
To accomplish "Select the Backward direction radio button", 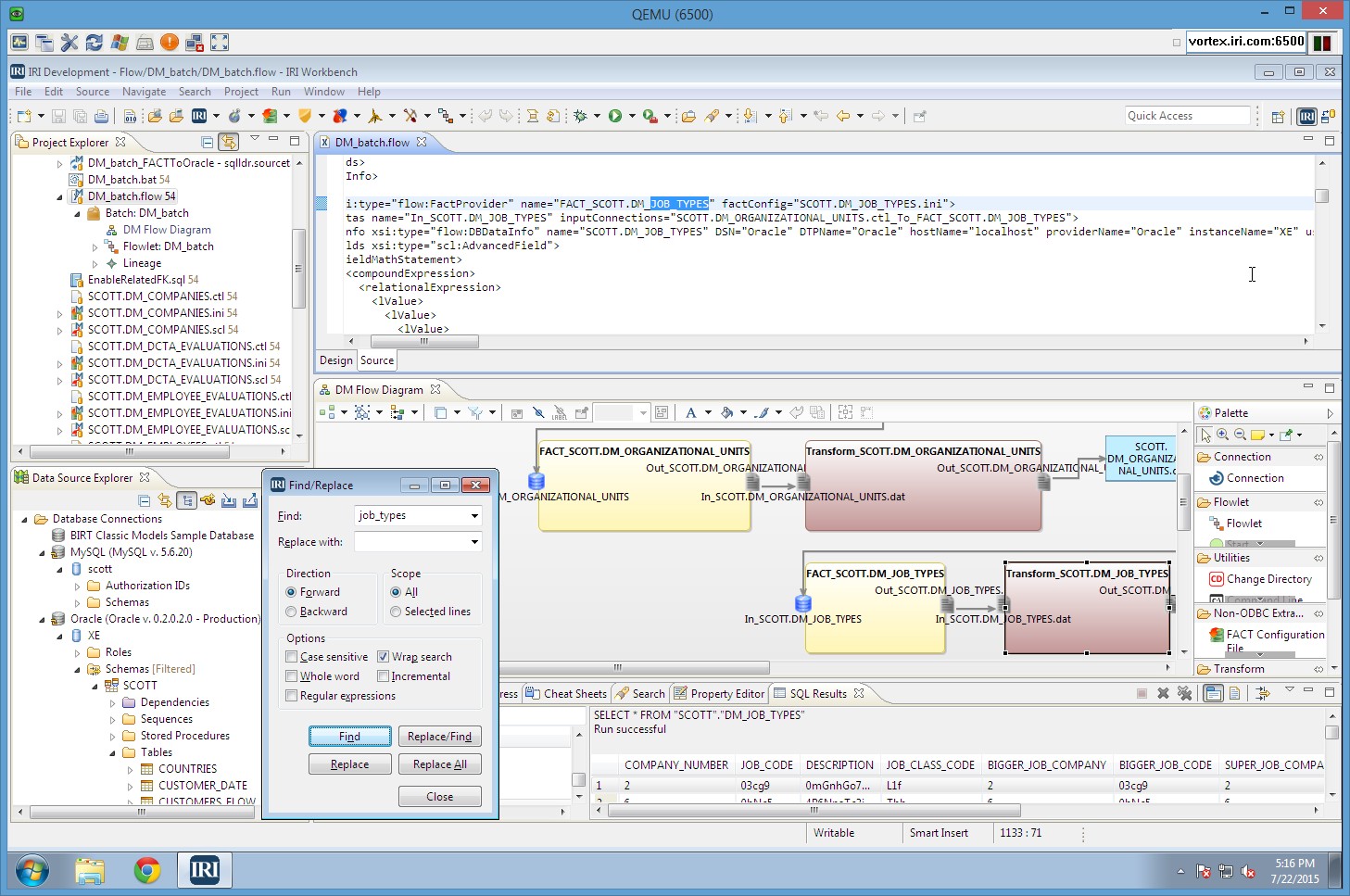I will [x=291, y=612].
